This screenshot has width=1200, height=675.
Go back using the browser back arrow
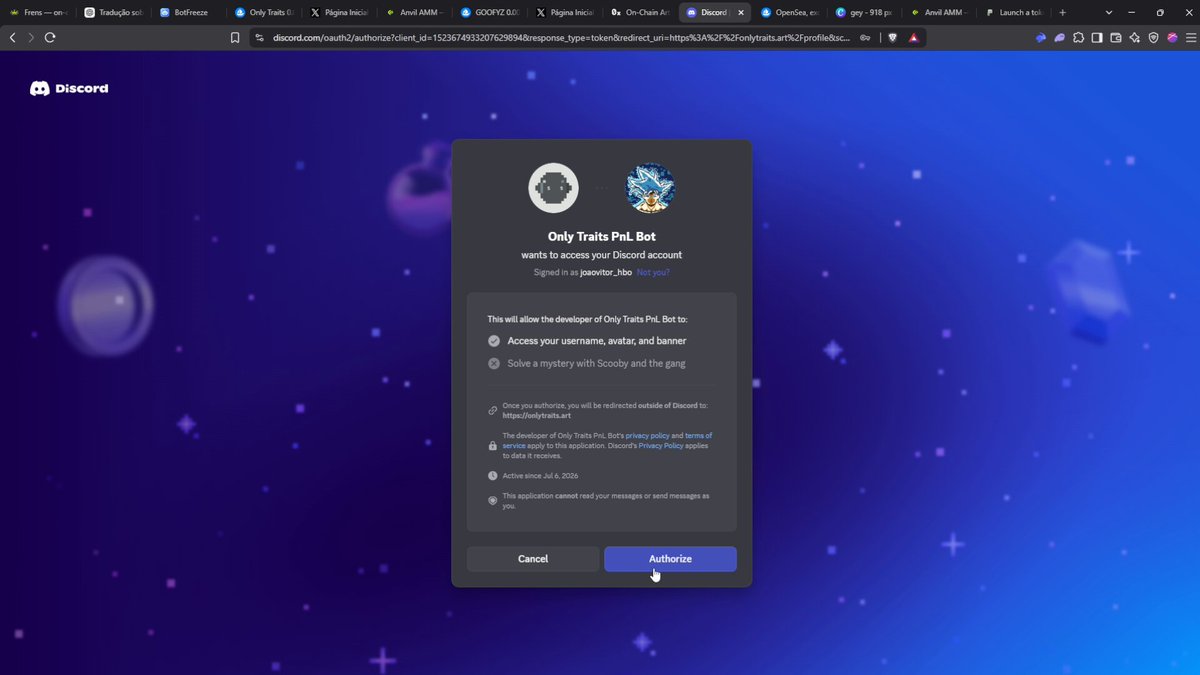13,37
